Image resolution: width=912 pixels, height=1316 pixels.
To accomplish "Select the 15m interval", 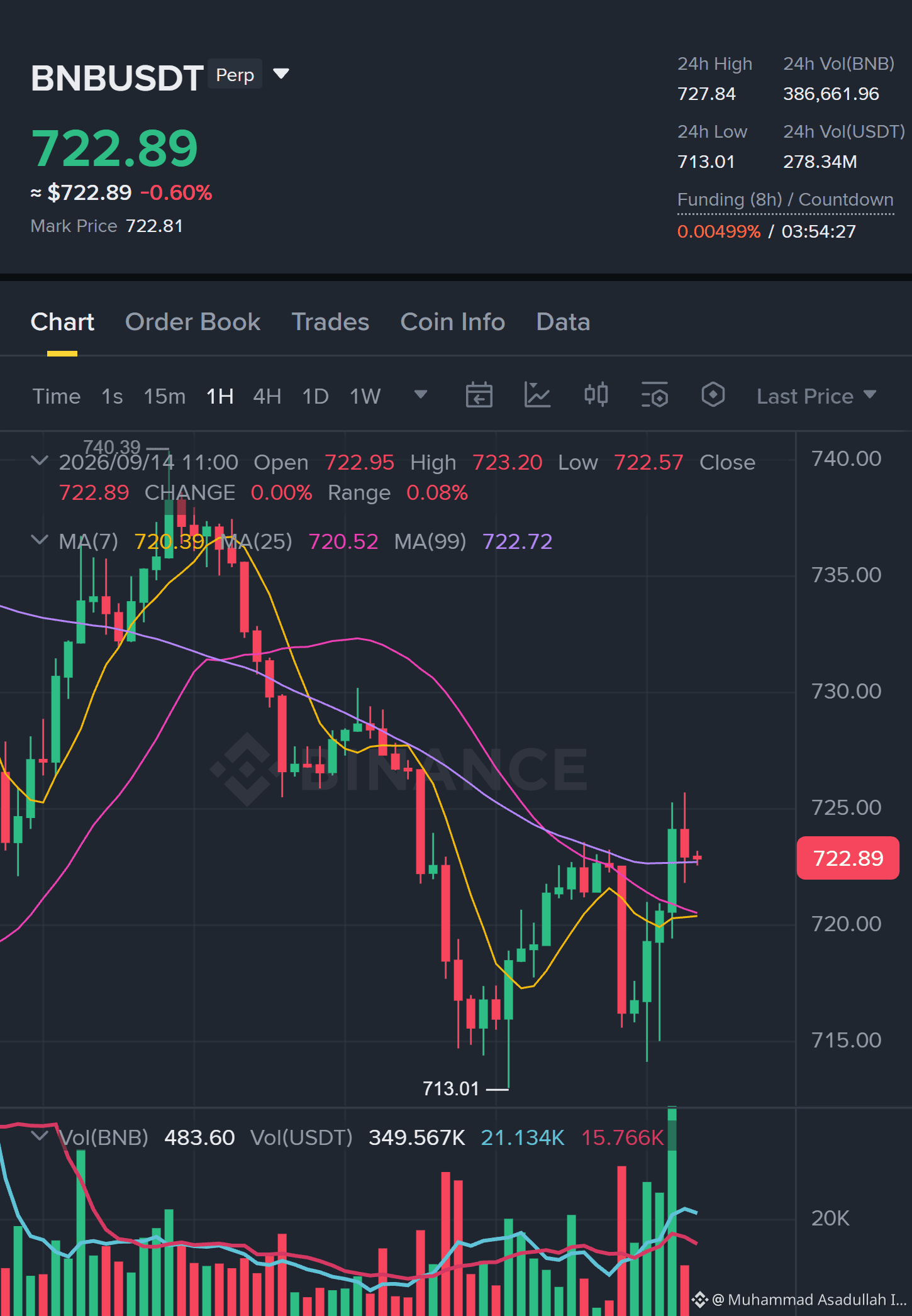I will pyautogui.click(x=165, y=396).
